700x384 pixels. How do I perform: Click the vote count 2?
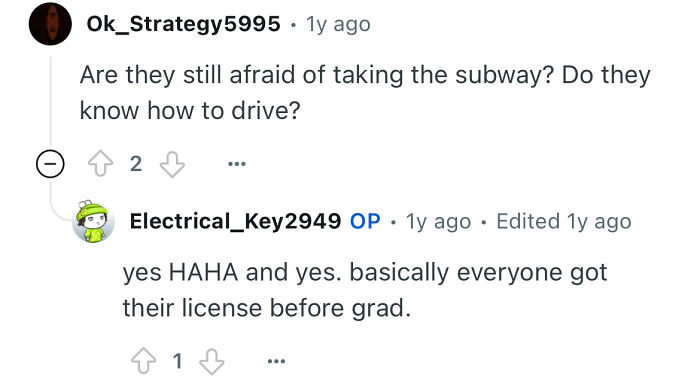[x=136, y=164]
